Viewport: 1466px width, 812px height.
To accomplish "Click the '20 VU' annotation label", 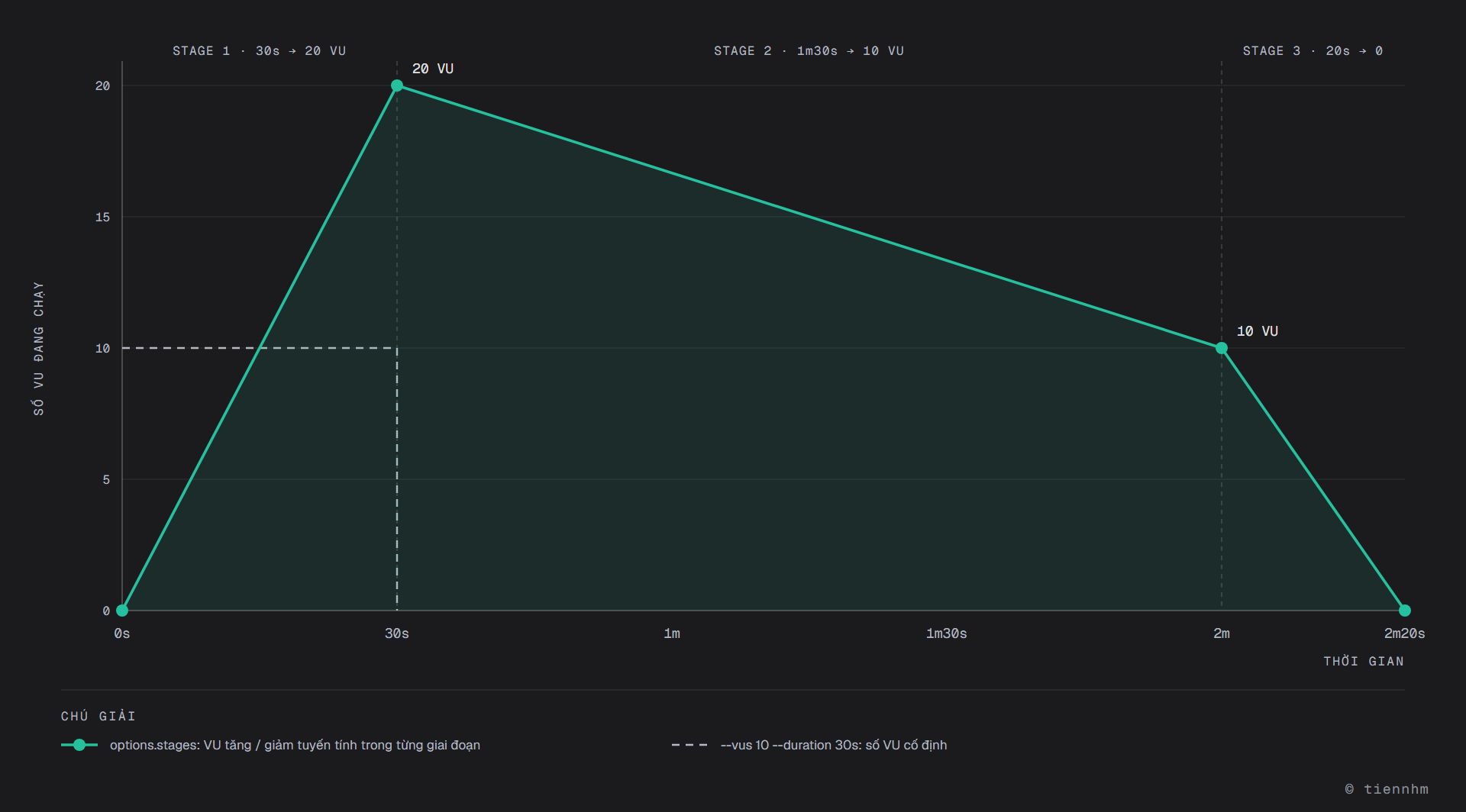I will point(433,69).
